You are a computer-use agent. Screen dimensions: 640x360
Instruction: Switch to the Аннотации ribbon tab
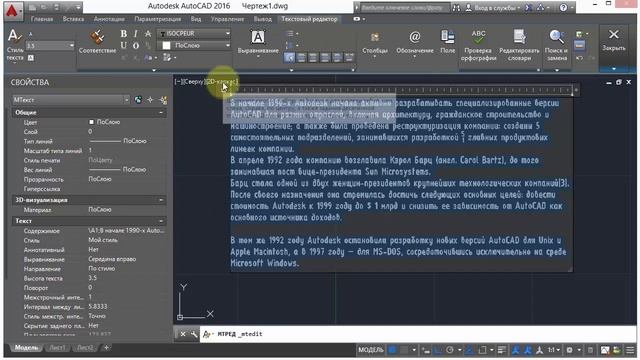(109, 19)
